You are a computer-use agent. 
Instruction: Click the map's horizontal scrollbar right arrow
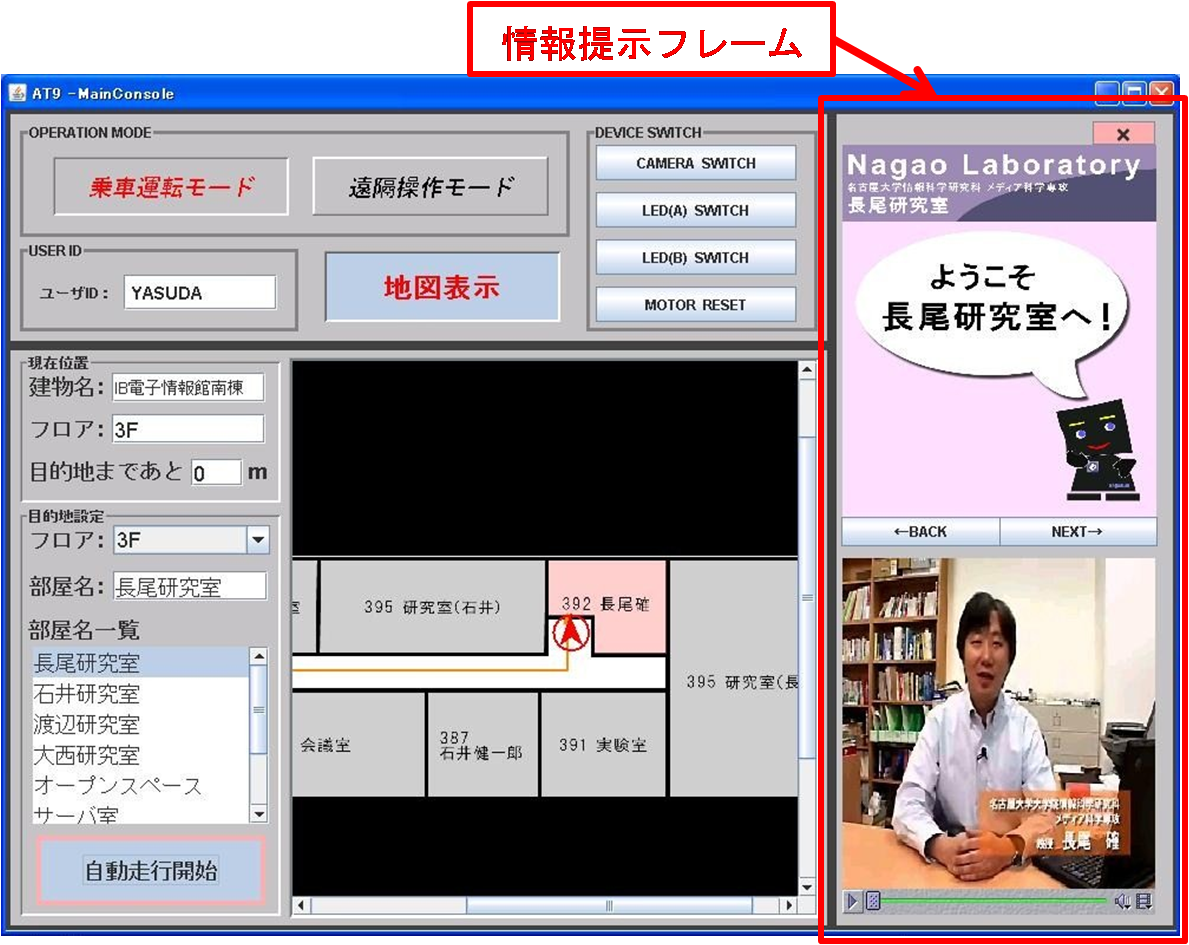click(788, 906)
